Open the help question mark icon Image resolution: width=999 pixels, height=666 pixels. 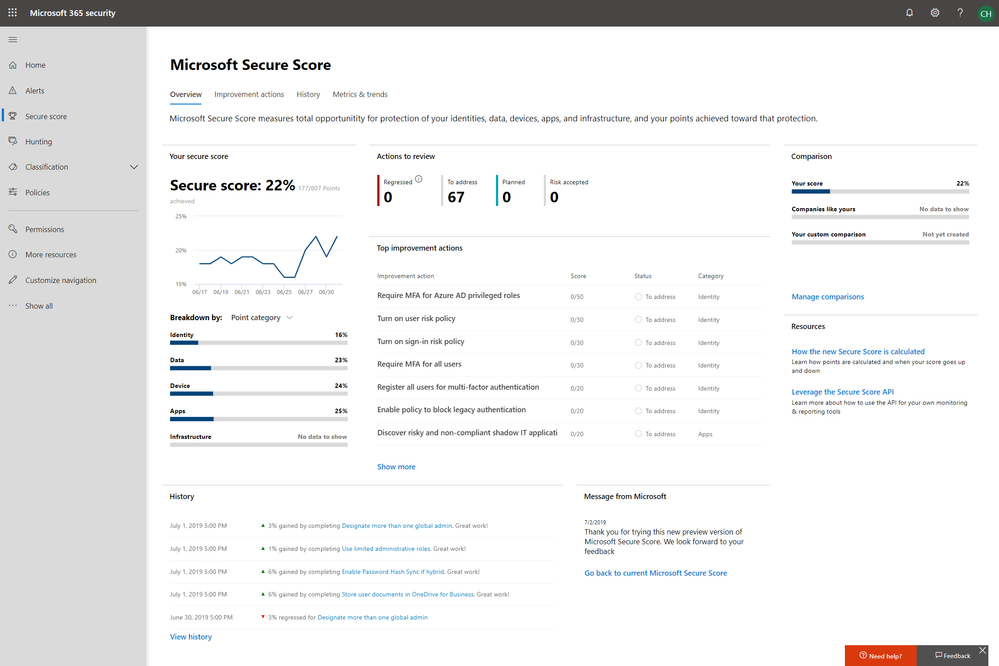click(960, 13)
